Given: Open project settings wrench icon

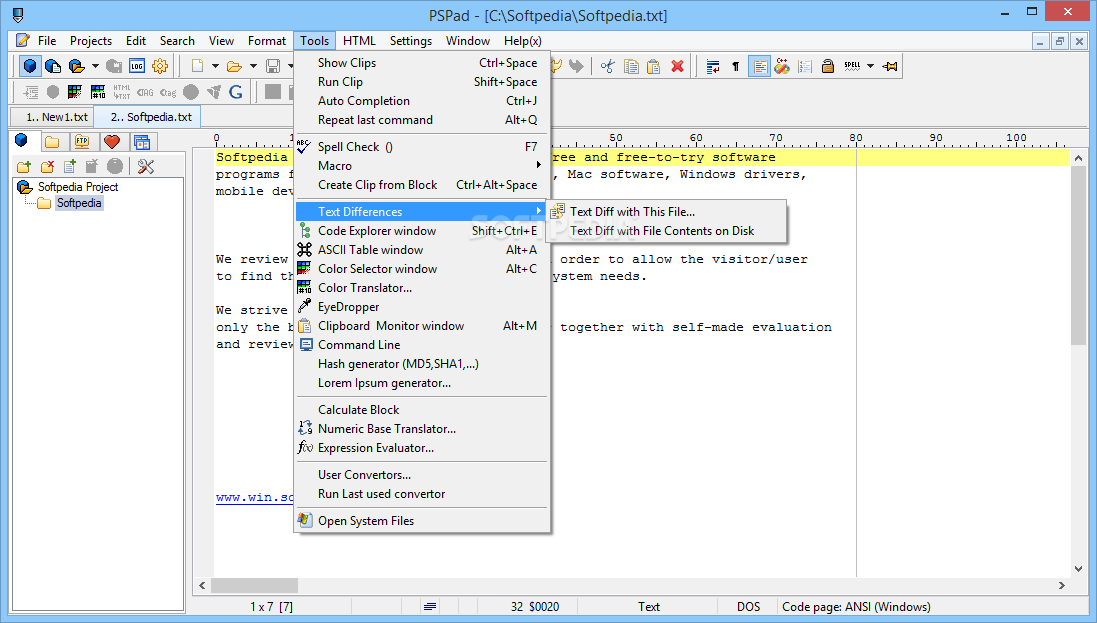Looking at the screenshot, I should pyautogui.click(x=146, y=167).
